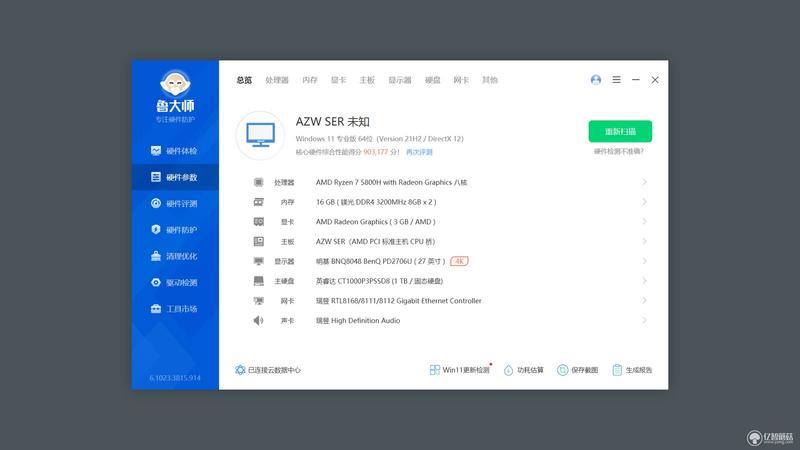Click CT1000P3PSSD8 disk text
The image size is (800, 450).
coord(379,281)
